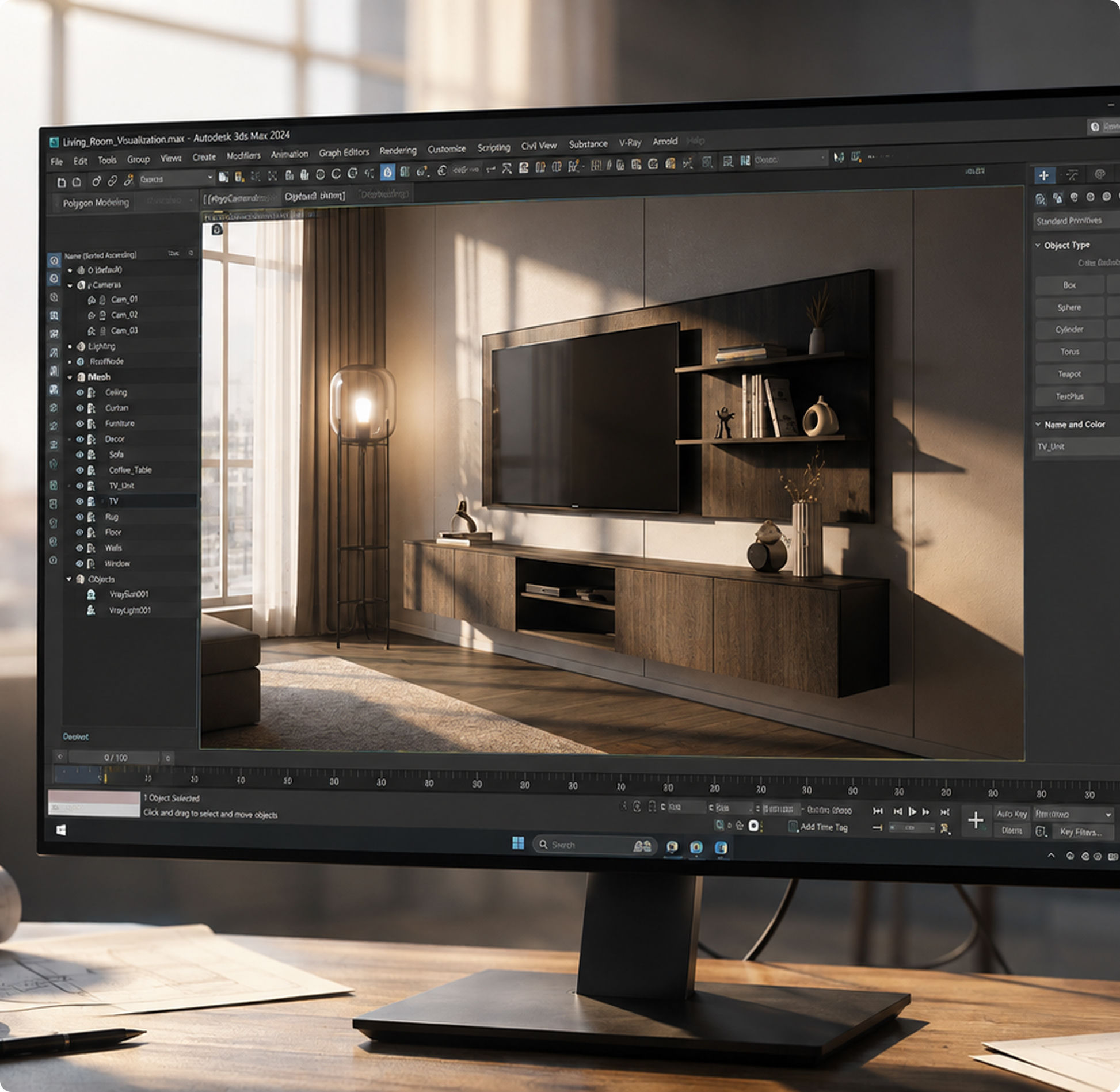Screen dimensions: 1120x1092
Task: Open the Standard Primitives dropdown
Action: click(x=1076, y=220)
